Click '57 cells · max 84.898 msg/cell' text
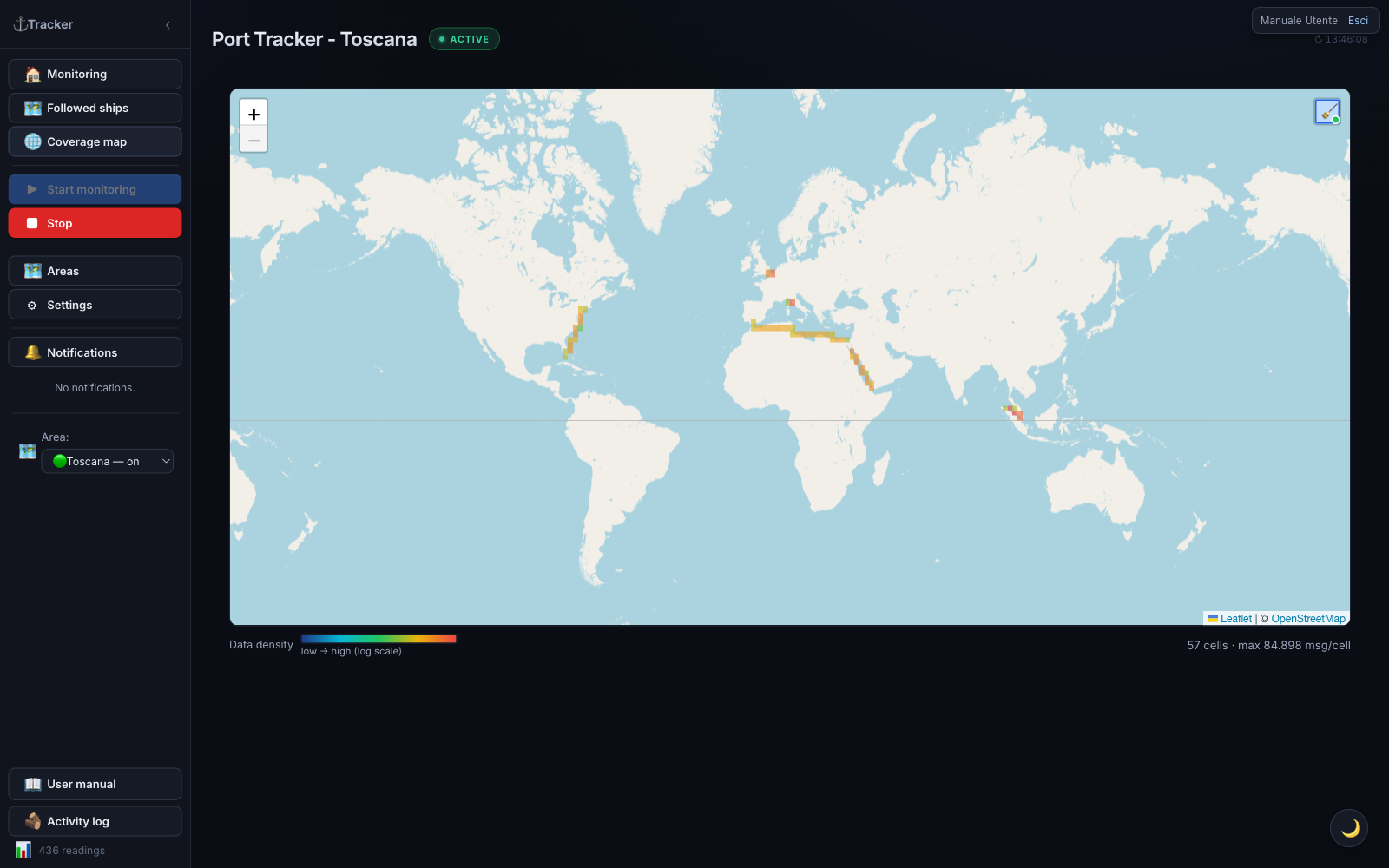Image resolution: width=1389 pixels, height=868 pixels. point(1268,646)
